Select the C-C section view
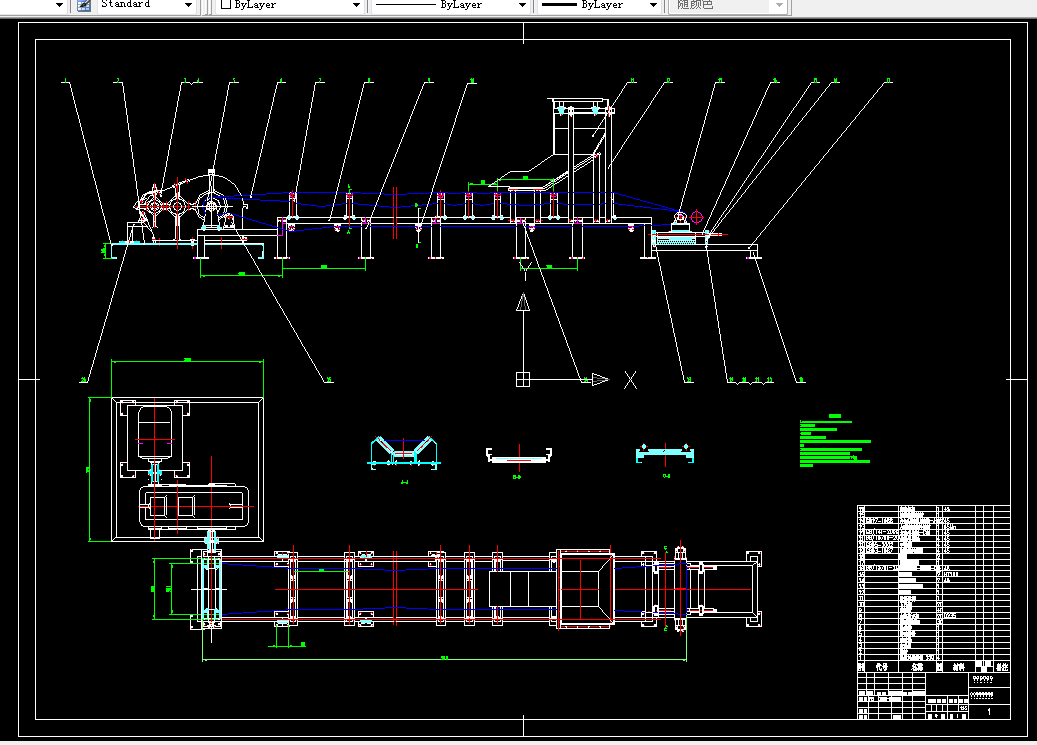 [665, 453]
